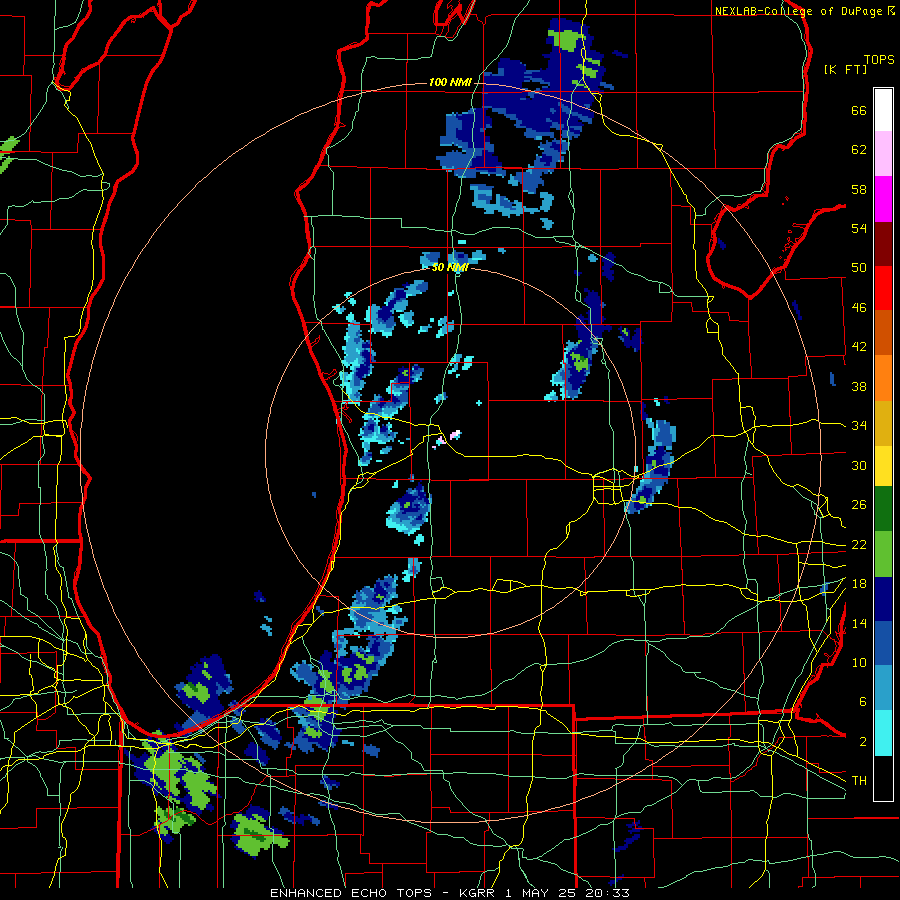This screenshot has width=900, height=900.
Task: Click the amber-gold legend swatch
Action: 883,423
